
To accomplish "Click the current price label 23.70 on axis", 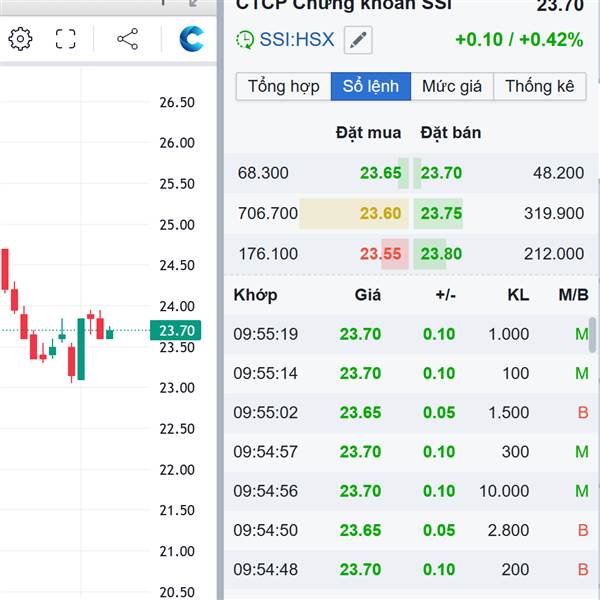I will pos(176,330).
